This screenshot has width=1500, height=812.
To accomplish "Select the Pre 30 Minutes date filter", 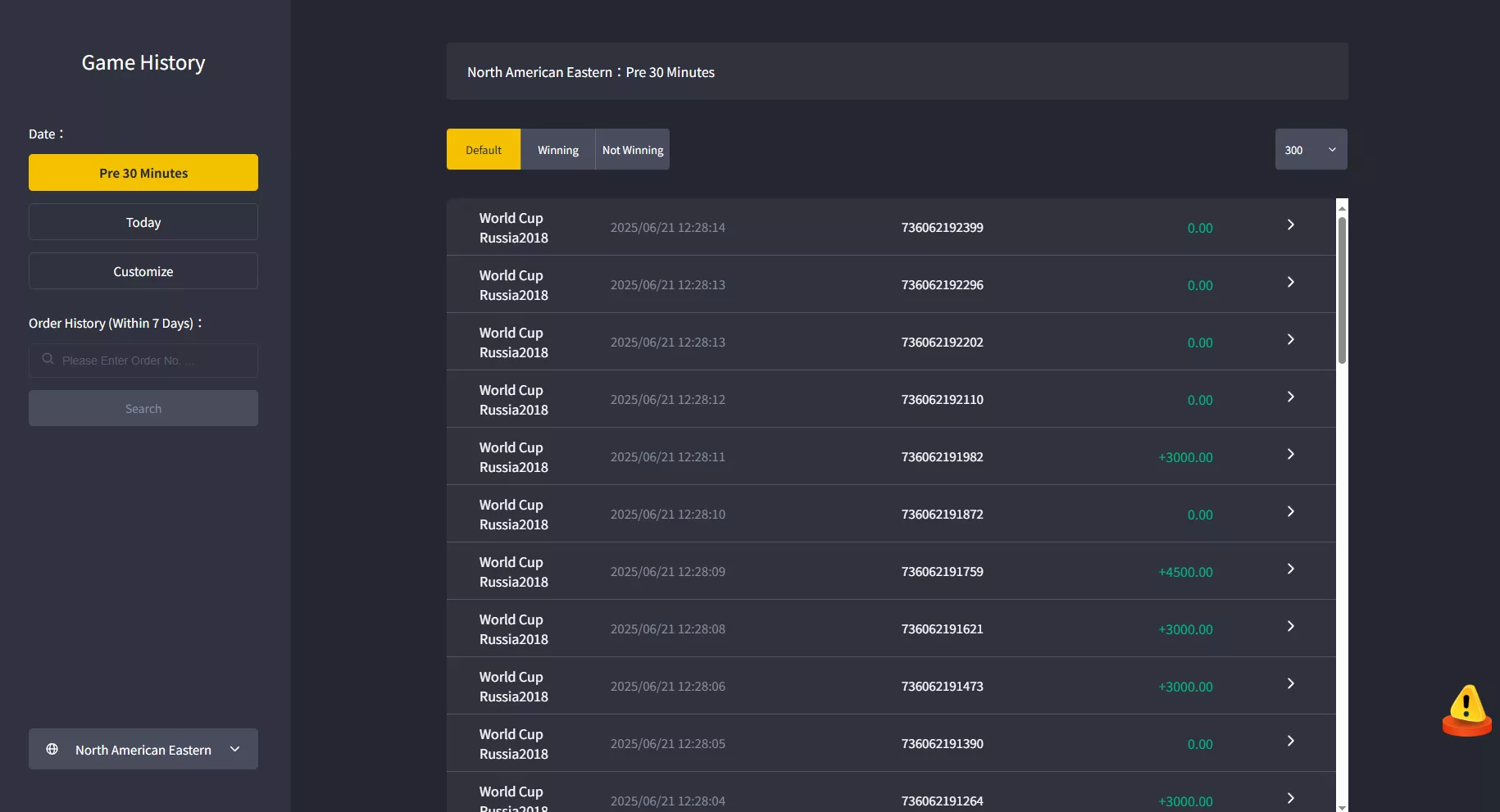I will coord(143,173).
